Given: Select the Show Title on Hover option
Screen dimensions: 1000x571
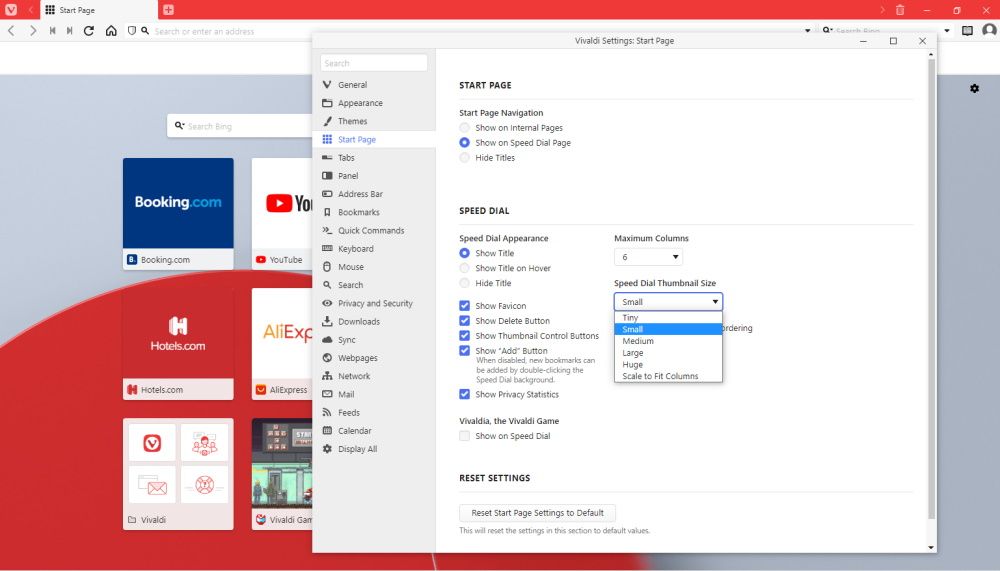Looking at the screenshot, I should (x=464, y=268).
